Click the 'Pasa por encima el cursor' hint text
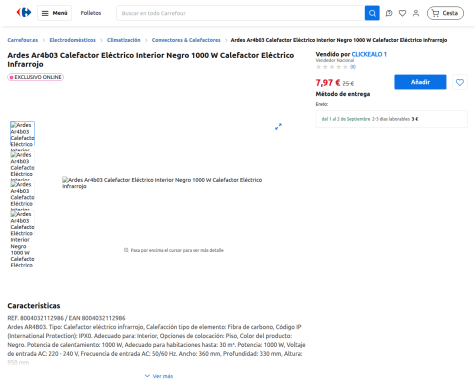Image resolution: width=475 pixels, height=380 pixels. coord(177,250)
